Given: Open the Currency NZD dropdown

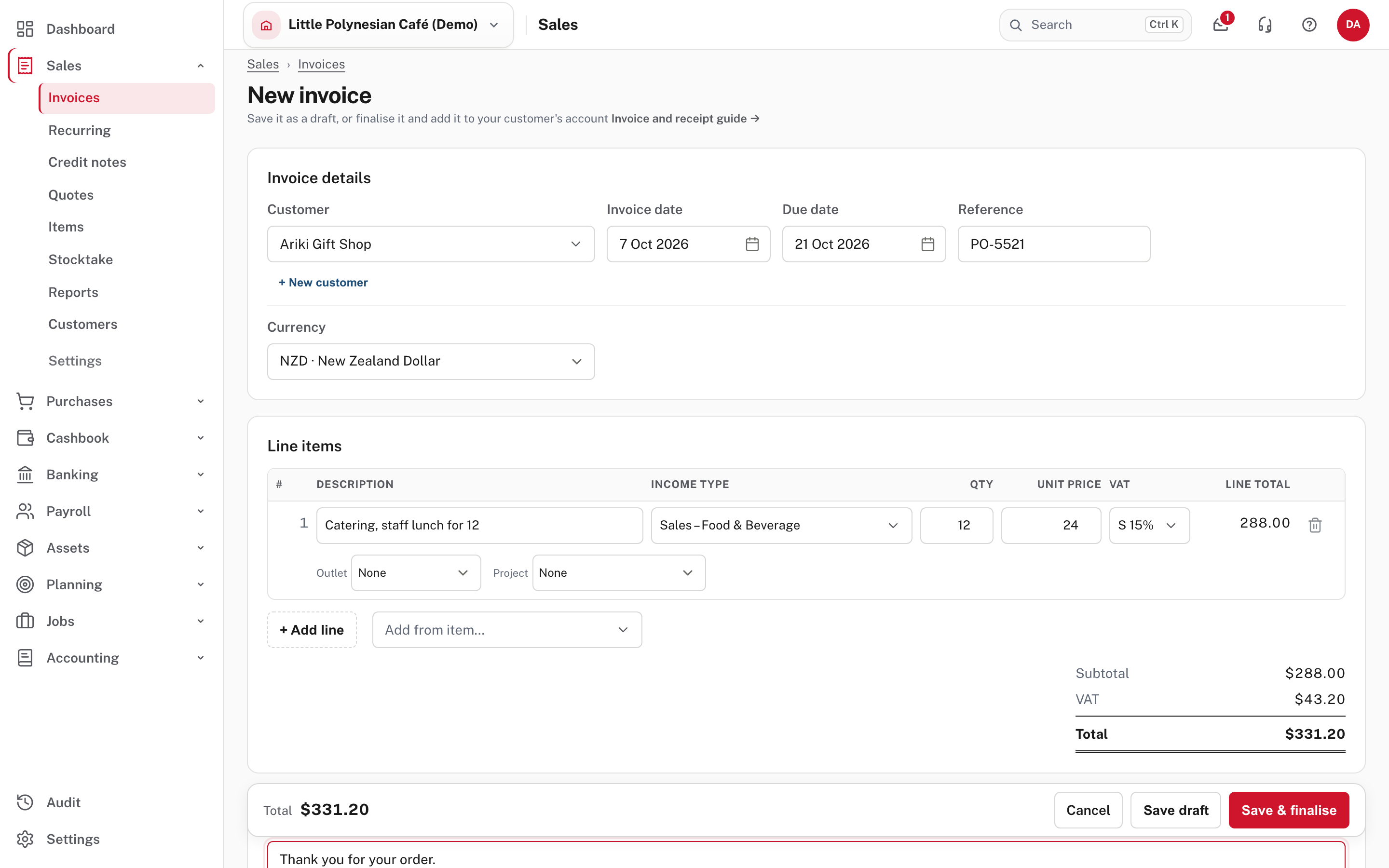Looking at the screenshot, I should (431, 361).
